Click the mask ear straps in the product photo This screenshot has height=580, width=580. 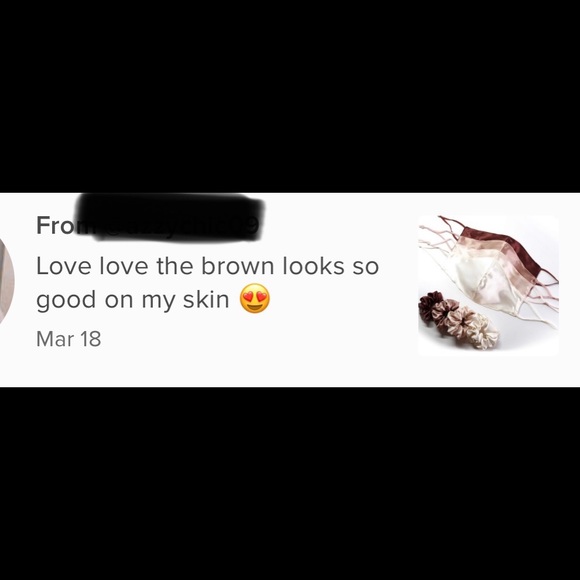(438, 237)
